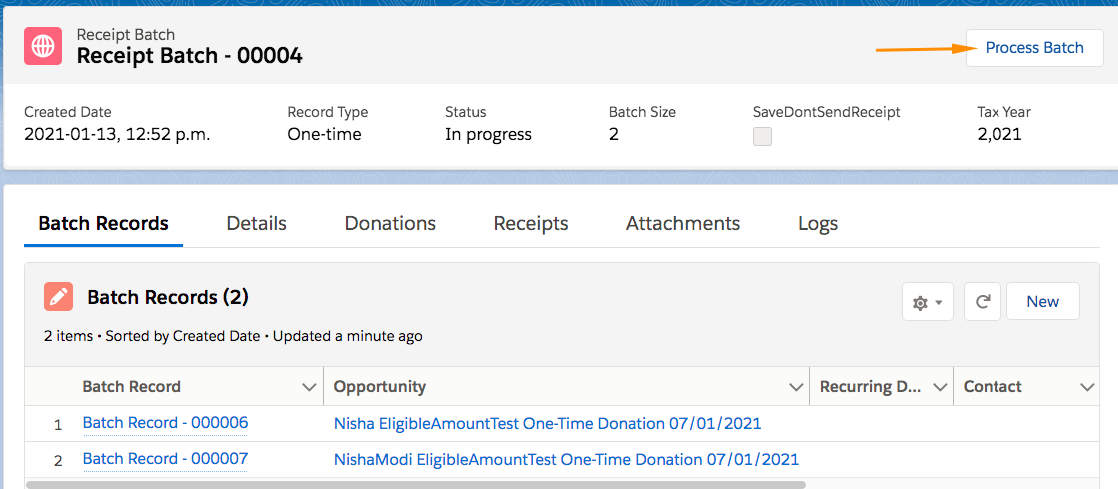
Task: Open Batch Record - 000007 link
Action: pos(165,460)
